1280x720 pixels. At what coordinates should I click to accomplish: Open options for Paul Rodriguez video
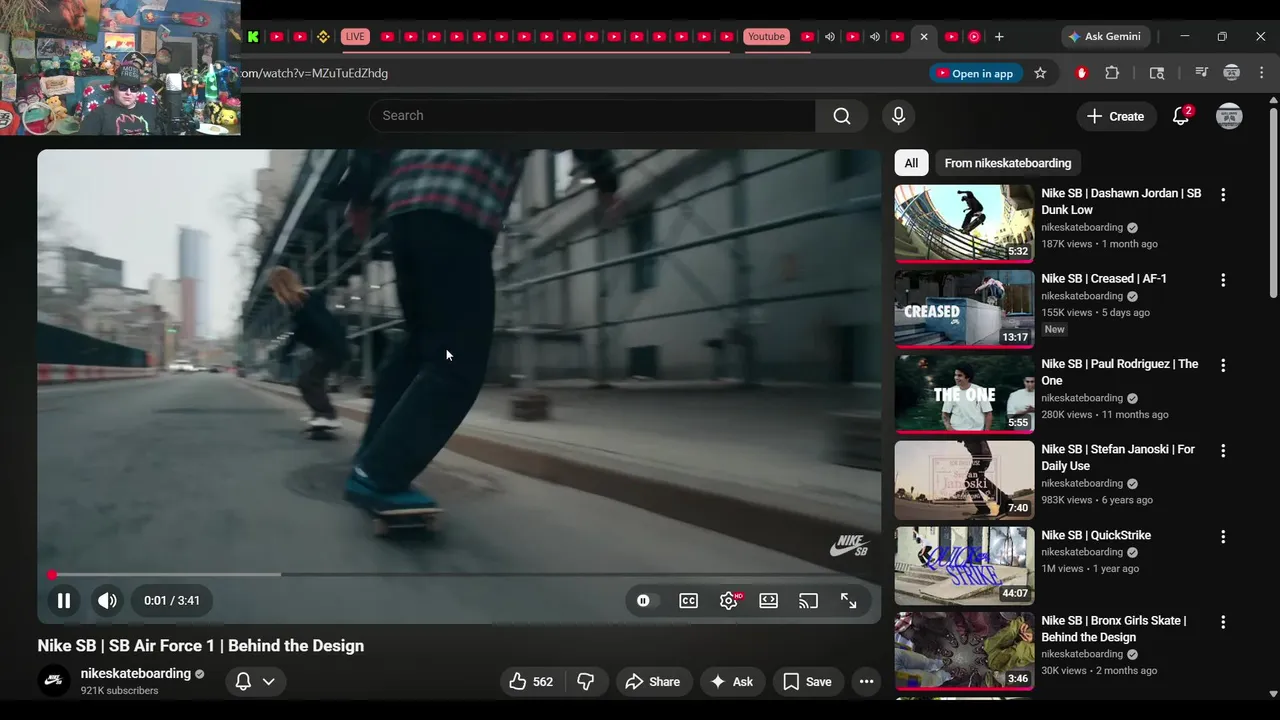tap(1222, 366)
